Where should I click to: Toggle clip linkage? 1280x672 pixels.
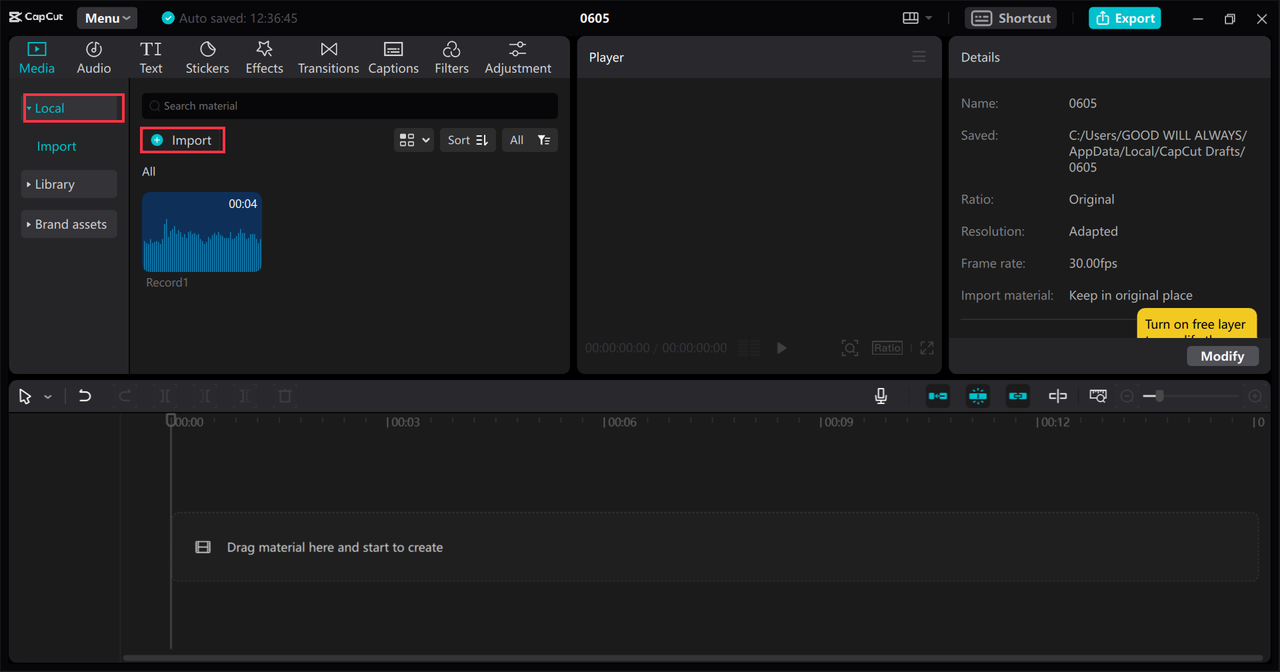point(1018,396)
